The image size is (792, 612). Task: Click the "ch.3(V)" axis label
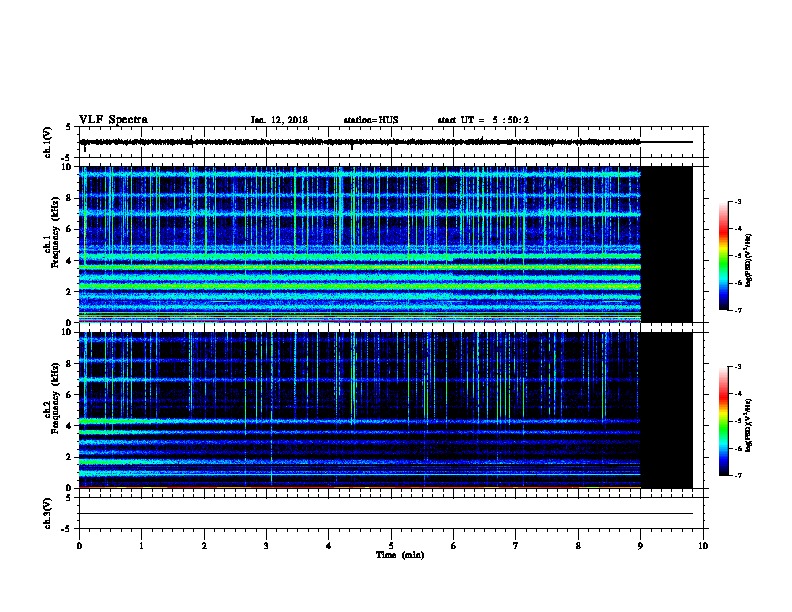click(47, 513)
